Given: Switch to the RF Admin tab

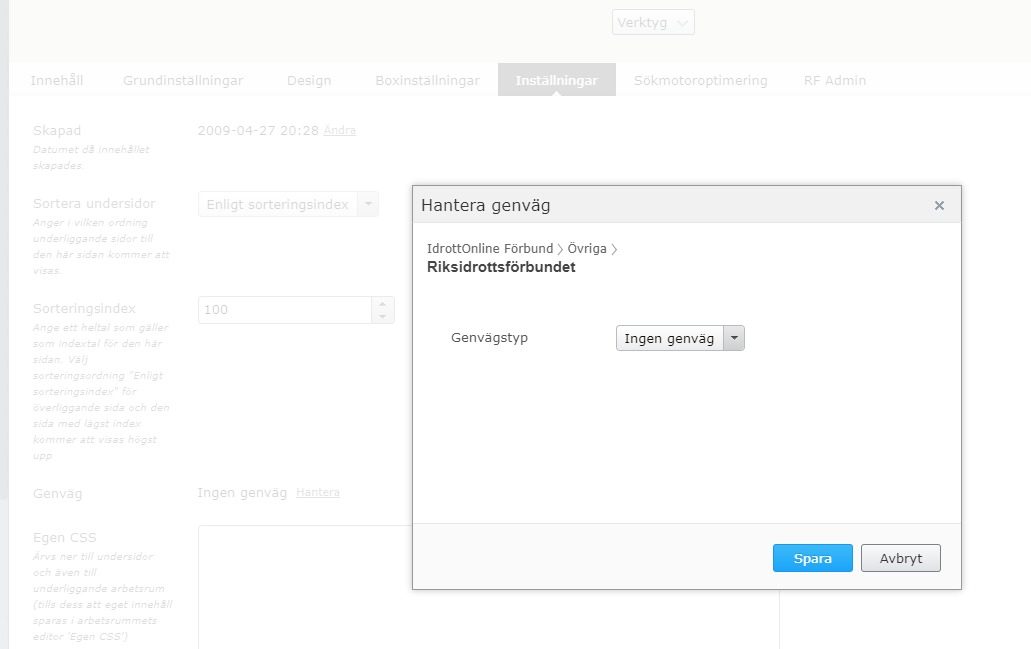Looking at the screenshot, I should click(x=835, y=80).
